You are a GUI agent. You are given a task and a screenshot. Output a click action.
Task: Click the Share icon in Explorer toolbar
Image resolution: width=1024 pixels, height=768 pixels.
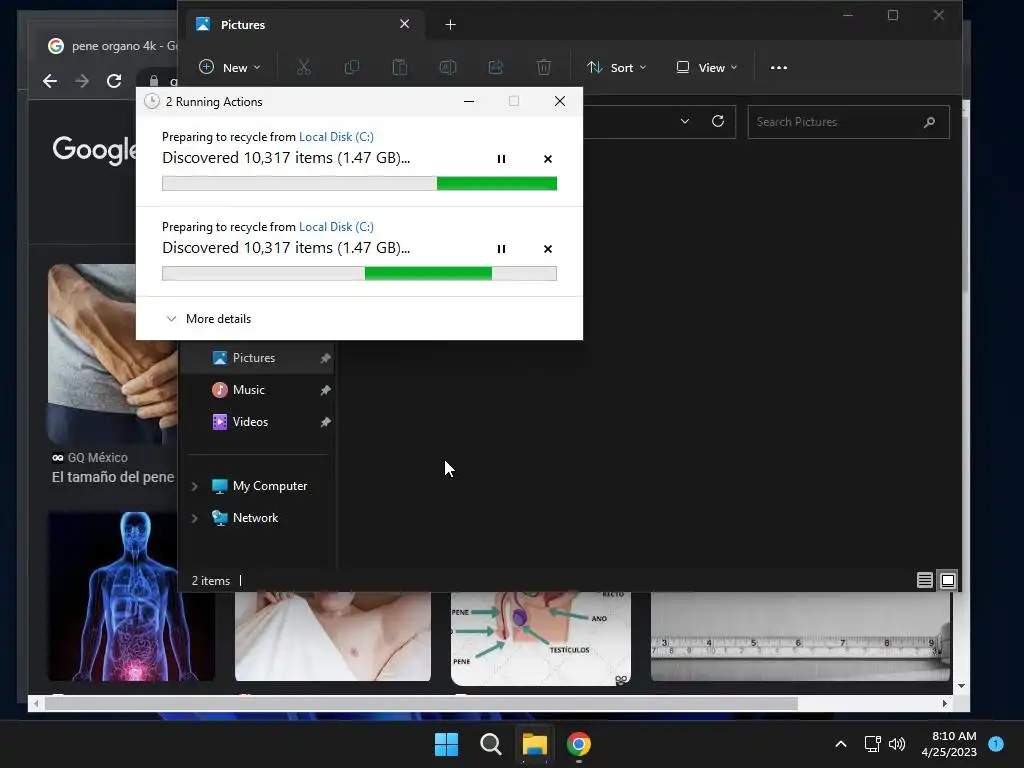pyautogui.click(x=496, y=67)
